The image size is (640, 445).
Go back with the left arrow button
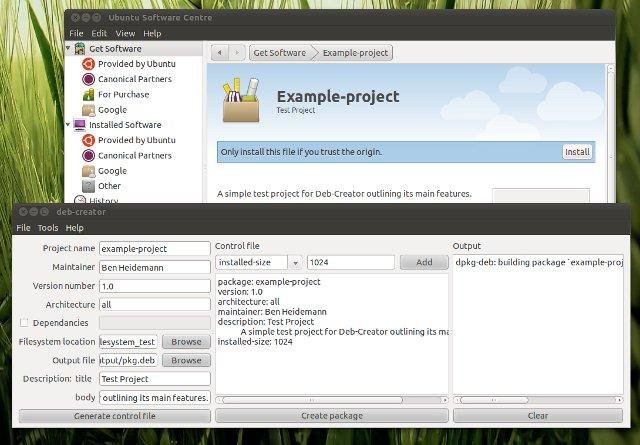click(x=220, y=53)
